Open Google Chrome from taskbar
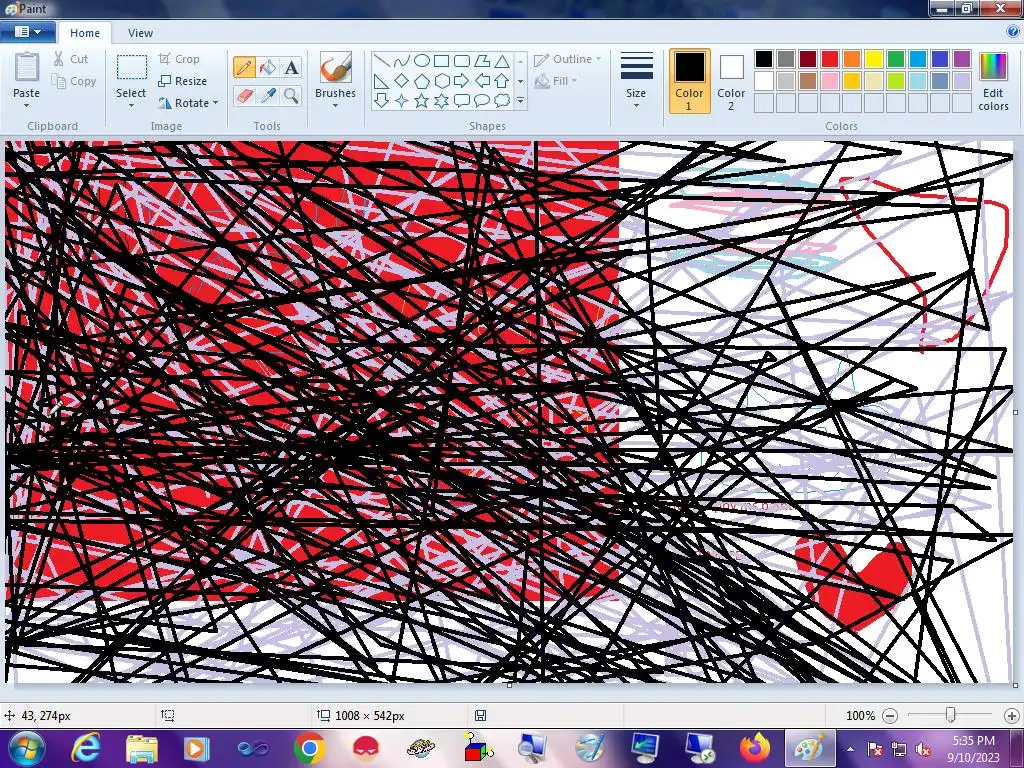The image size is (1024, 768). pyautogui.click(x=310, y=748)
